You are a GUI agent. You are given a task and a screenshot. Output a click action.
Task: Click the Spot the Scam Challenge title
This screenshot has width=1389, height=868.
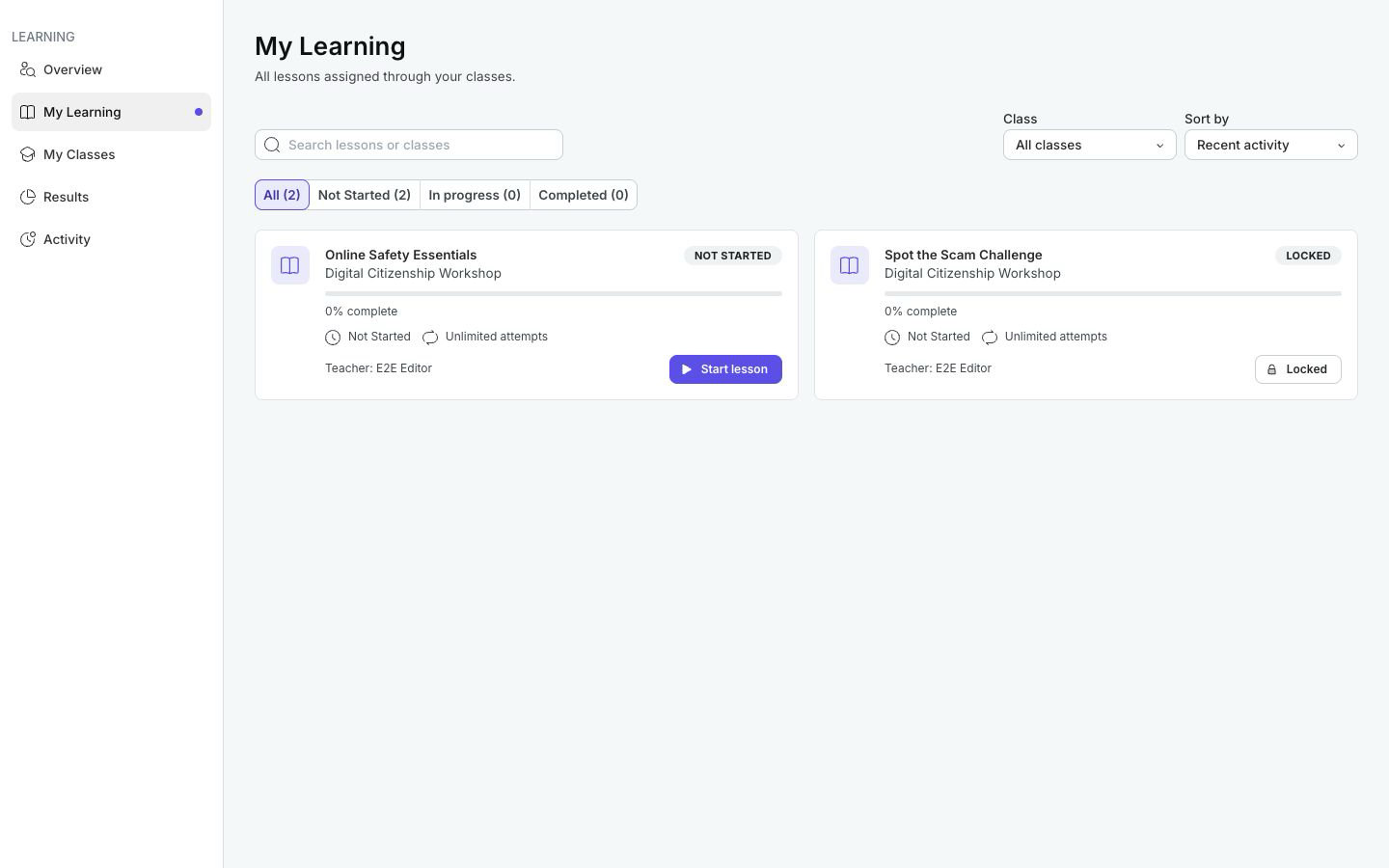tap(964, 255)
